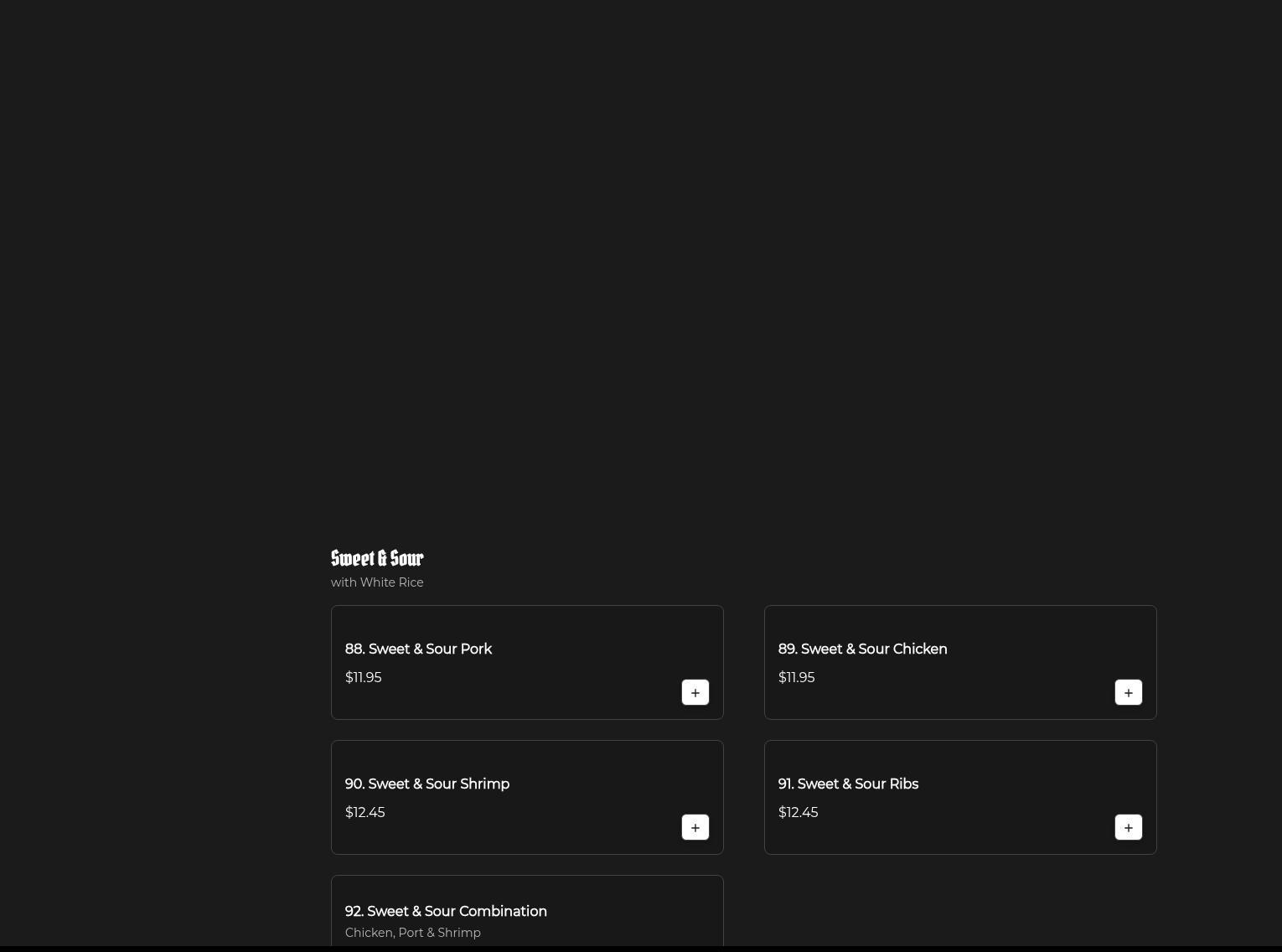
Task: Add Sweet & Sour Chicken with plus icon
Action: pyautogui.click(x=1128, y=692)
